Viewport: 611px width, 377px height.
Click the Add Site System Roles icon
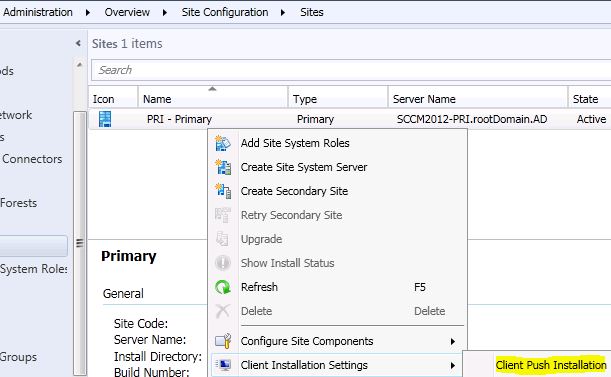(223, 143)
